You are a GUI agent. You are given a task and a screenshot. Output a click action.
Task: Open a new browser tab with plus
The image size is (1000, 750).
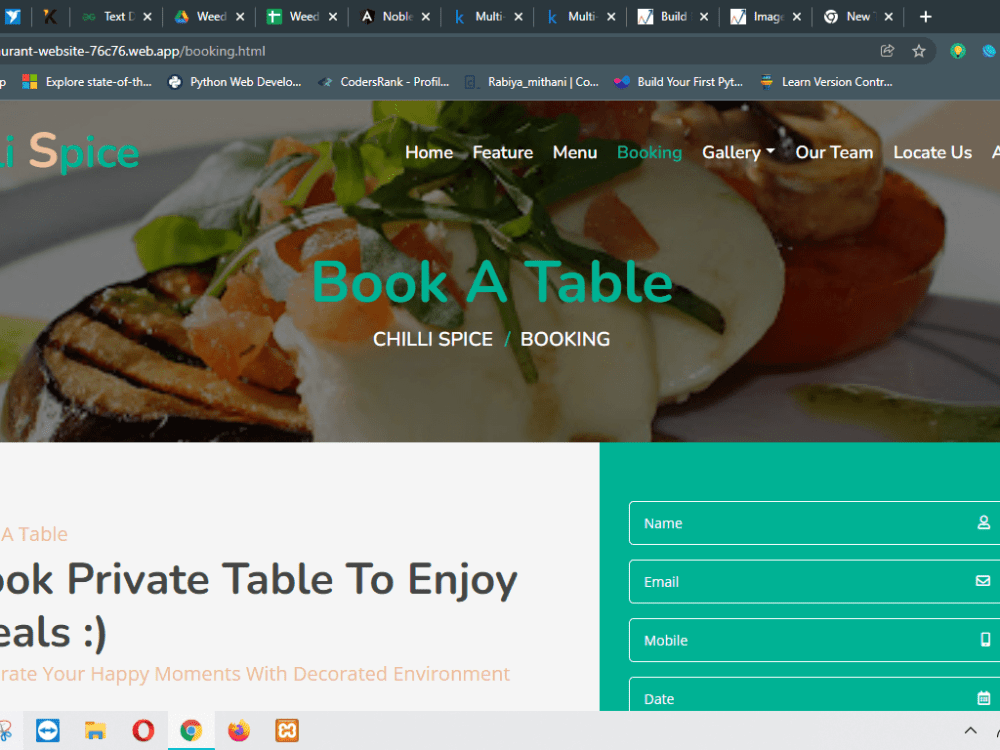pos(925,17)
